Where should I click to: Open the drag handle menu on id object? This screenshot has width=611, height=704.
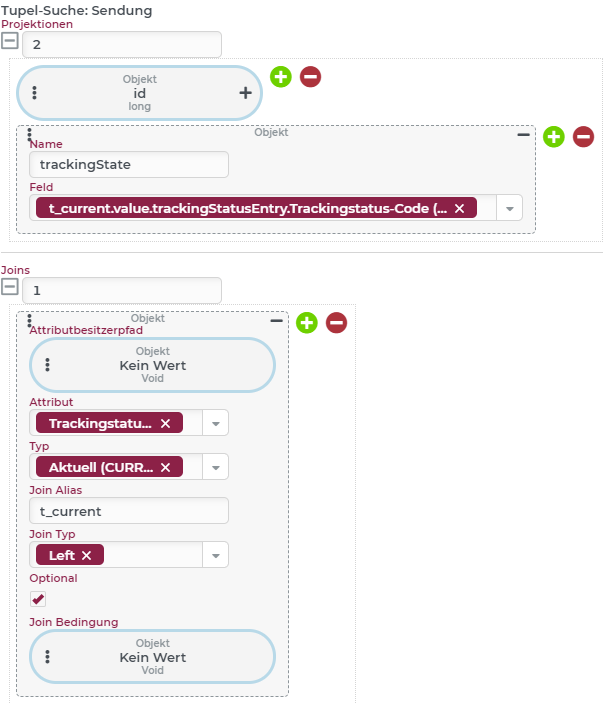(35, 93)
